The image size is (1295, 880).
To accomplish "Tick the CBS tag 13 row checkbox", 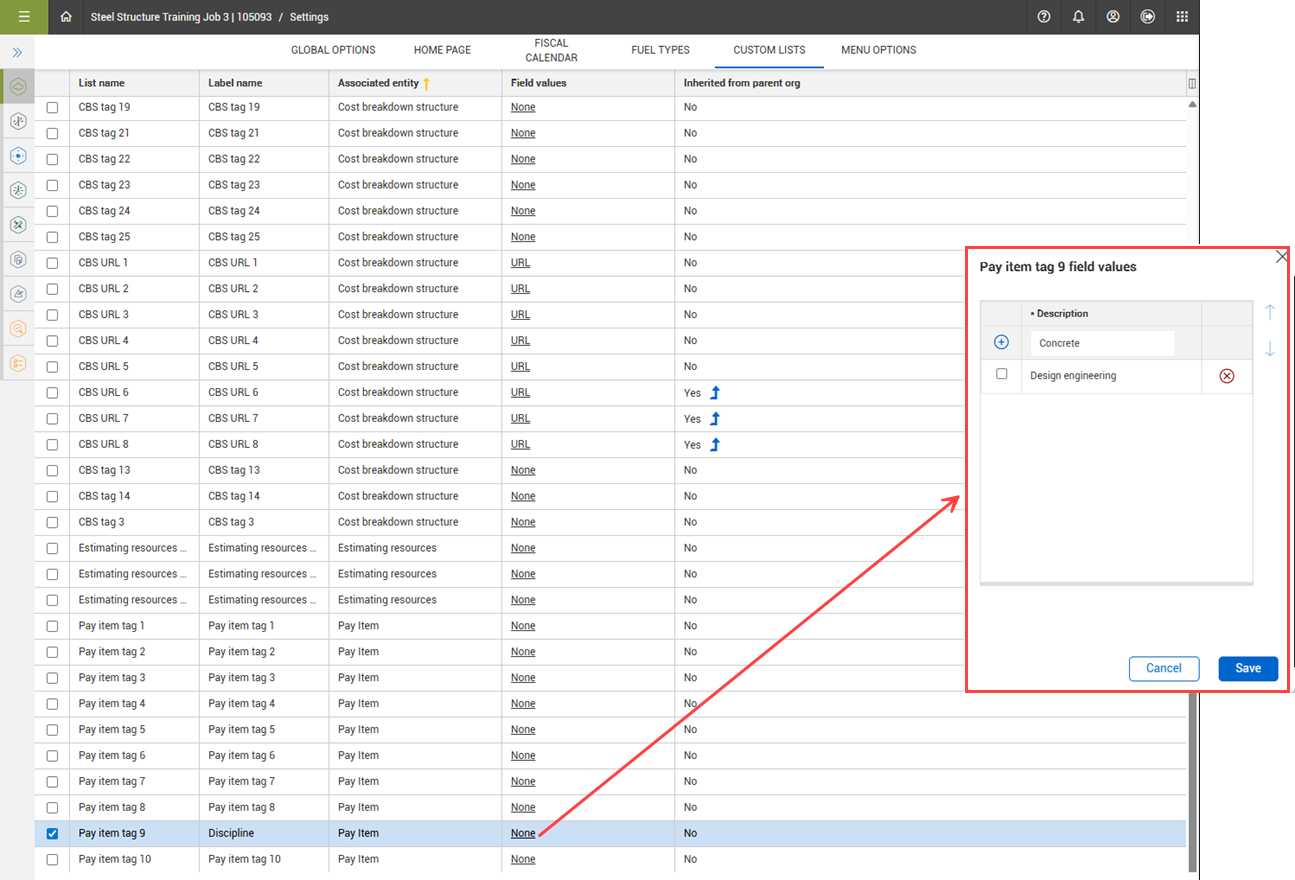I will [x=52, y=471].
